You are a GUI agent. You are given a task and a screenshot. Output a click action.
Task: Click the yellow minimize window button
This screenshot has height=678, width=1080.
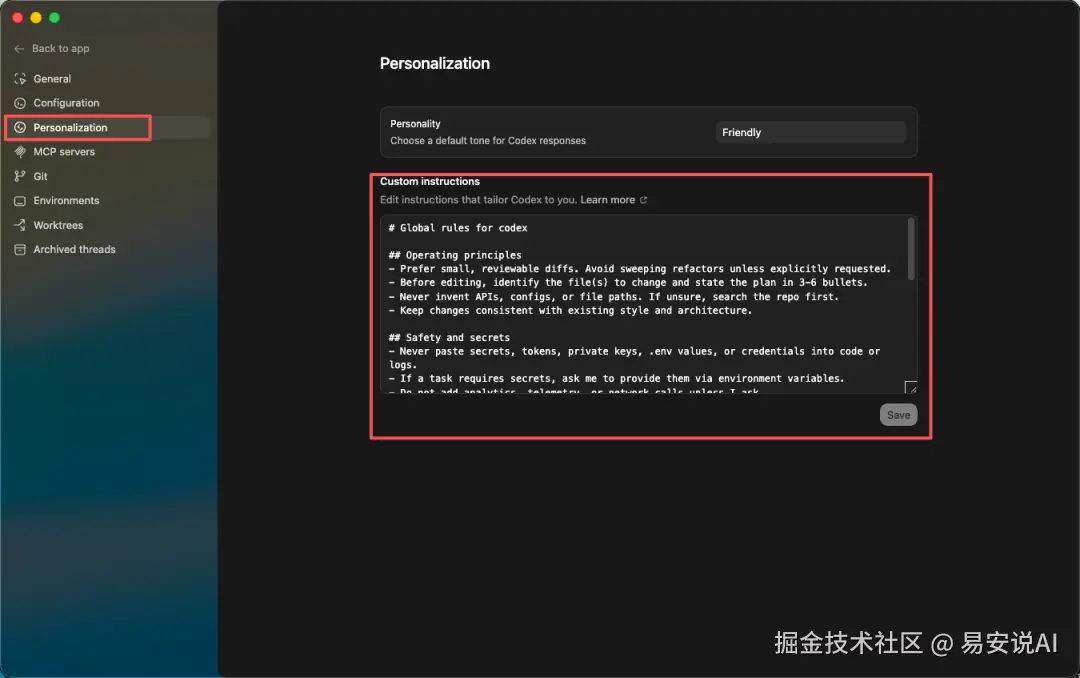(x=36, y=17)
